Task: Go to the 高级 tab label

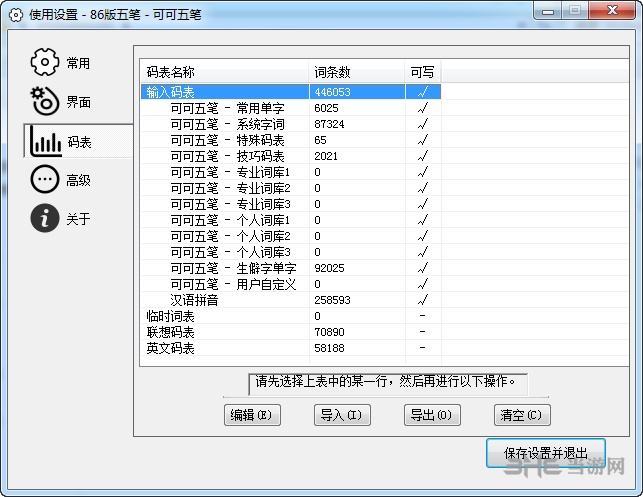Action: coord(78,180)
